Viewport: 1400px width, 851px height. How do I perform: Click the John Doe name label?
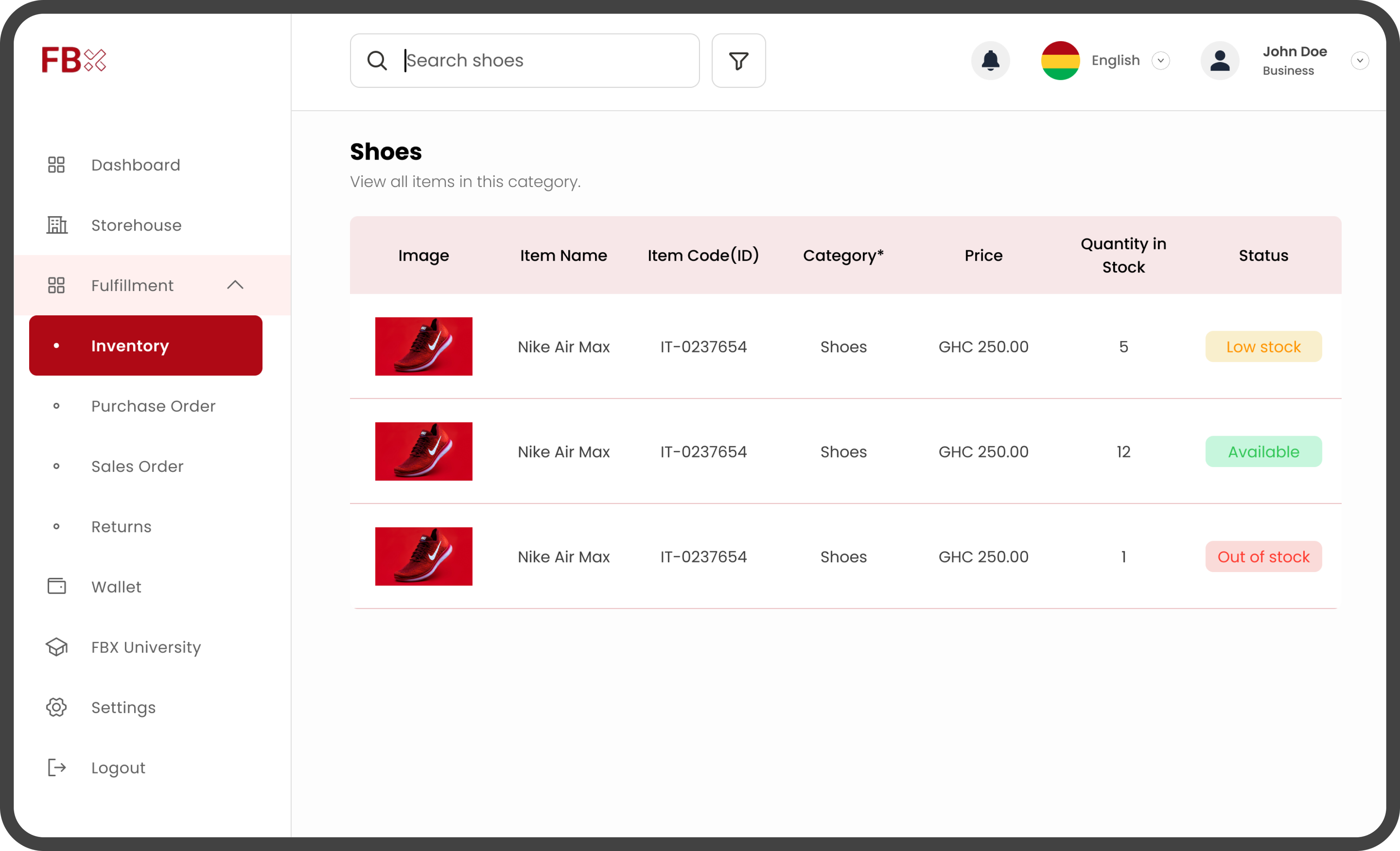coord(1294,51)
